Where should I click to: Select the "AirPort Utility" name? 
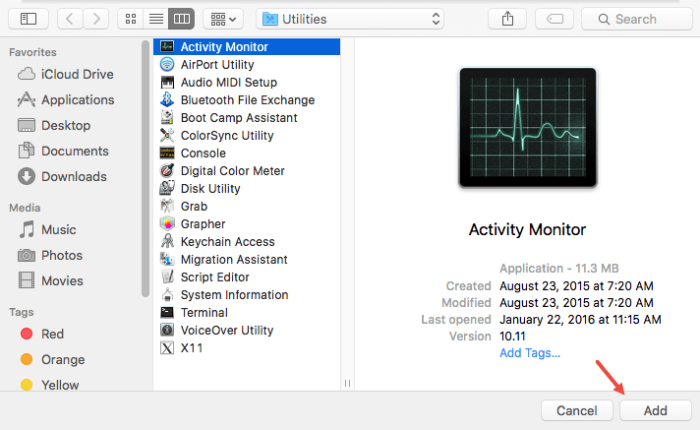pyautogui.click(x=217, y=65)
